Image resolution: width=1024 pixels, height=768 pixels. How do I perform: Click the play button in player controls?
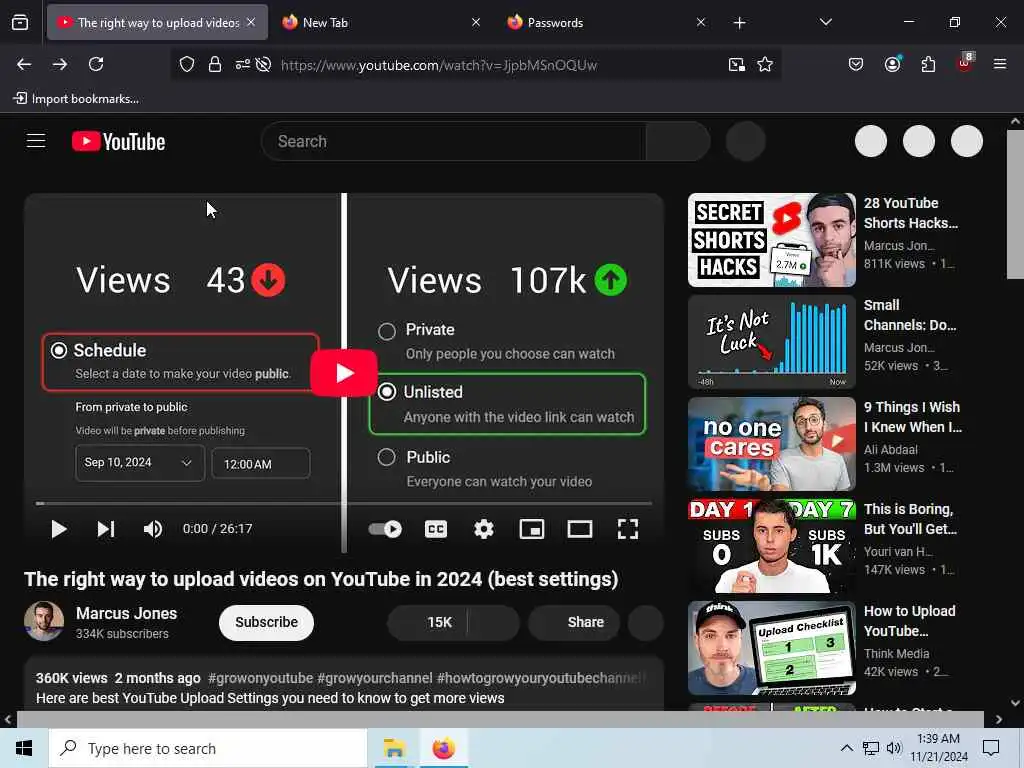[x=59, y=529]
